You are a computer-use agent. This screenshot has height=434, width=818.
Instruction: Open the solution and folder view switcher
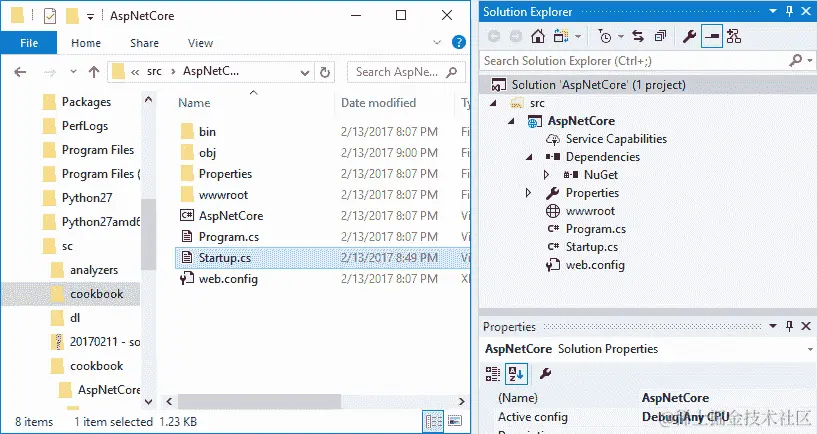tap(561, 36)
